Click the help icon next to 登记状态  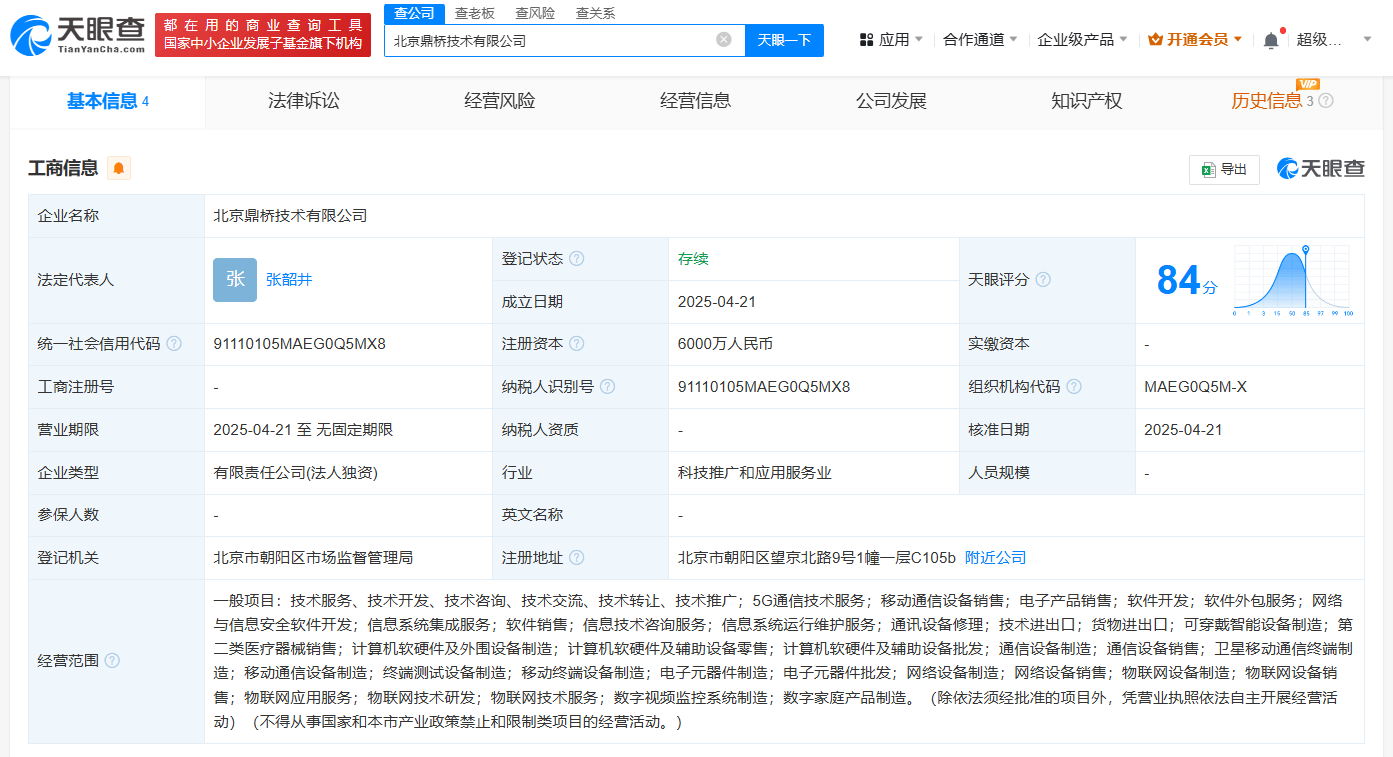coord(577,259)
